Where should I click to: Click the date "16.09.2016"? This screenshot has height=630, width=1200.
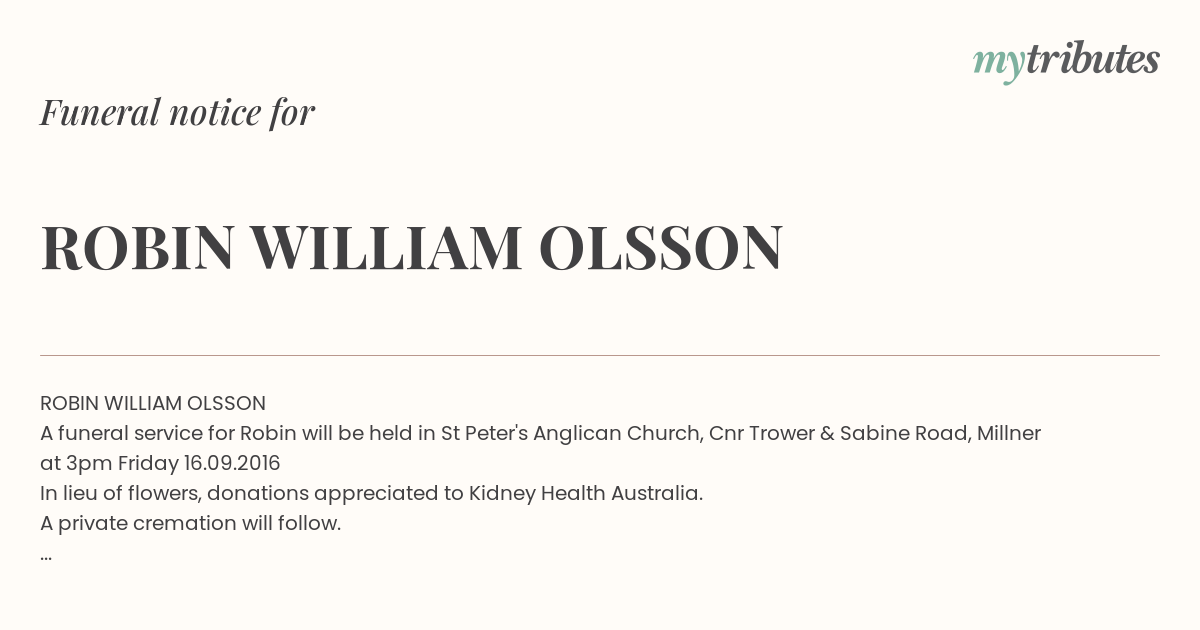point(232,463)
